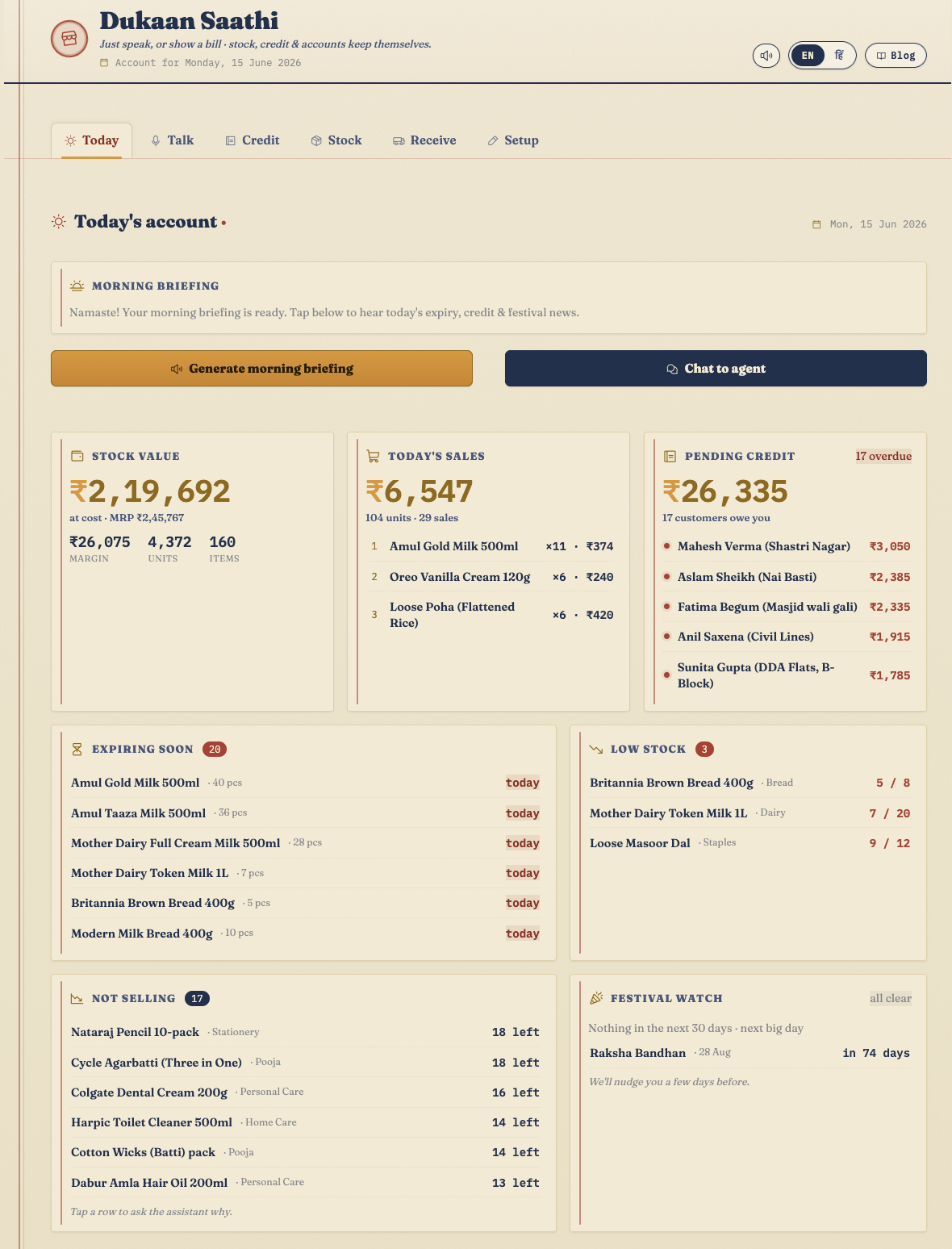The image size is (952, 1249).
Task: Click the sun icon beside Today's account
Action: (x=59, y=221)
